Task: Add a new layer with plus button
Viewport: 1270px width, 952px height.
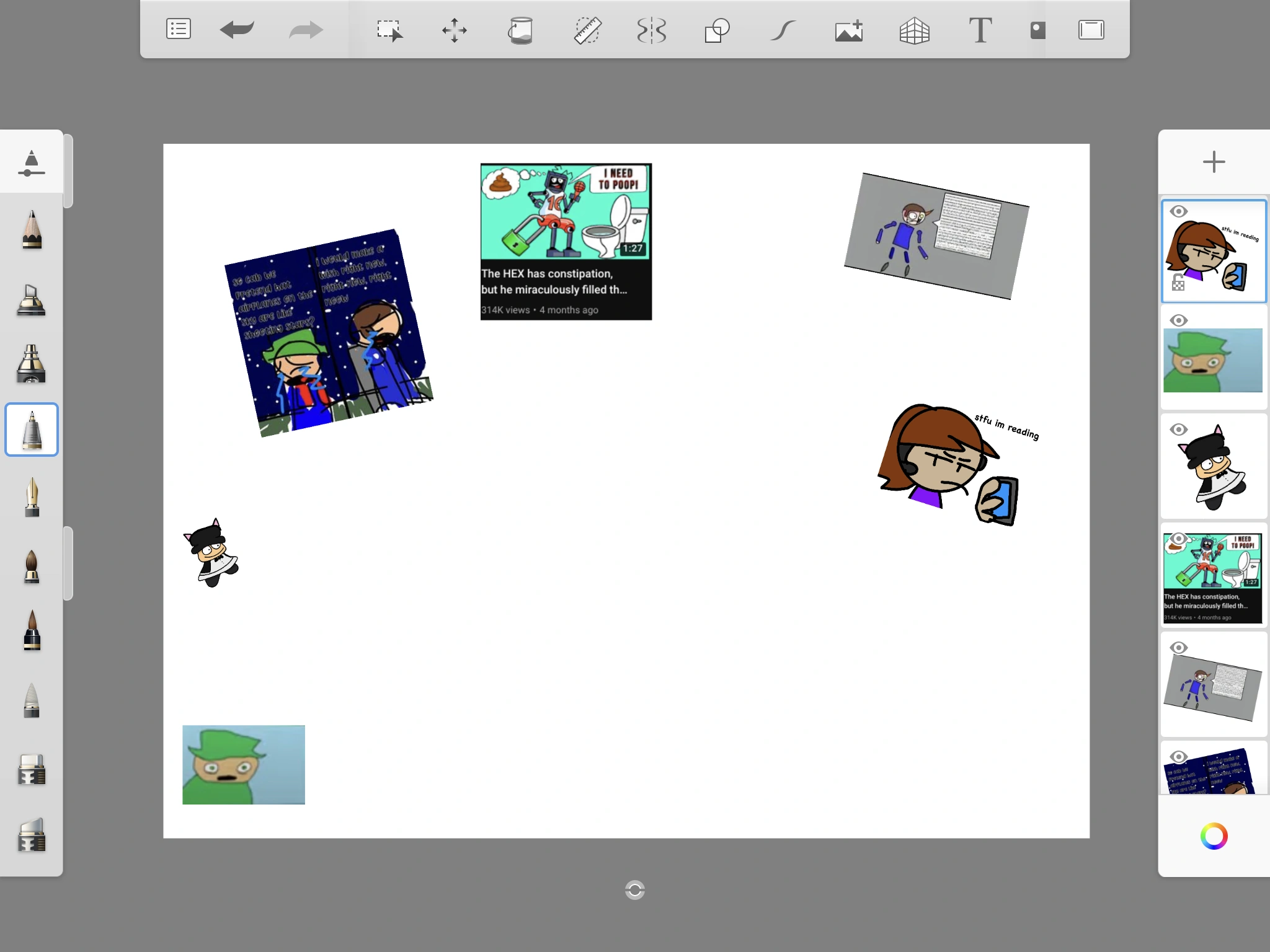Action: point(1214,162)
